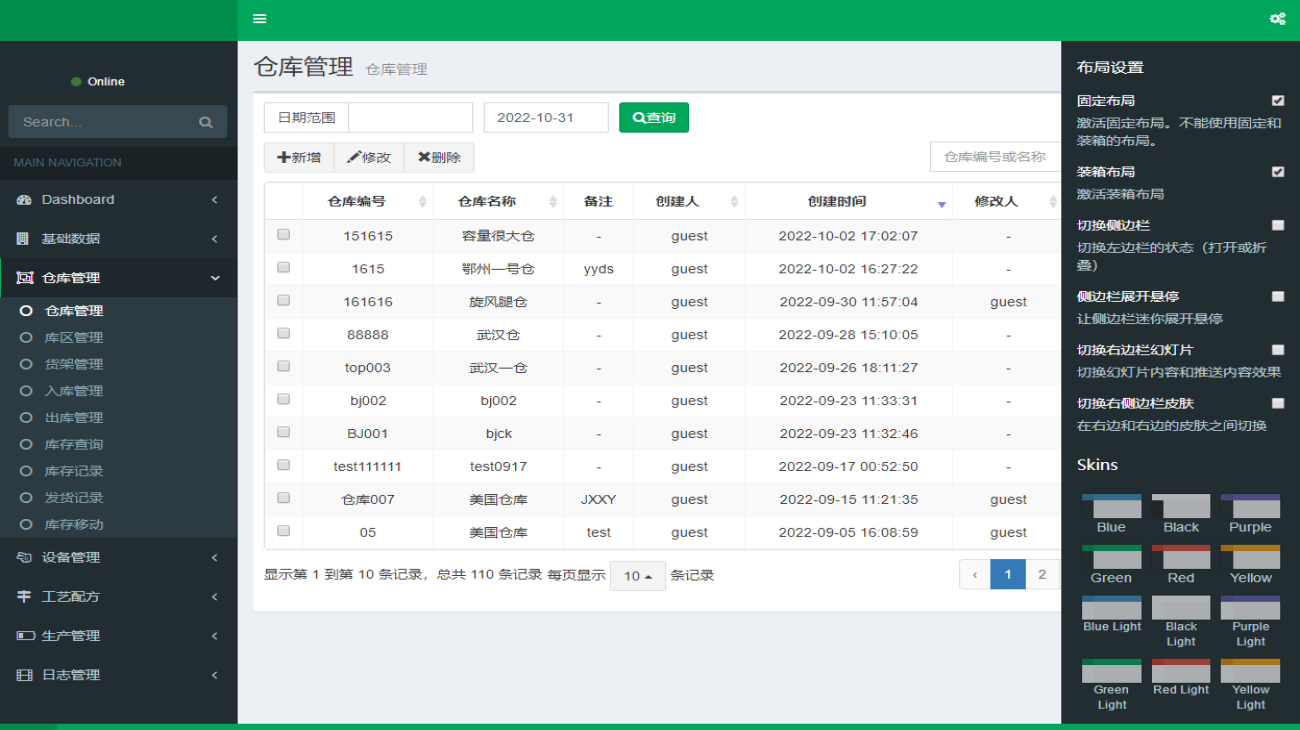Click the search magnifier icon in sidebar

(206, 122)
